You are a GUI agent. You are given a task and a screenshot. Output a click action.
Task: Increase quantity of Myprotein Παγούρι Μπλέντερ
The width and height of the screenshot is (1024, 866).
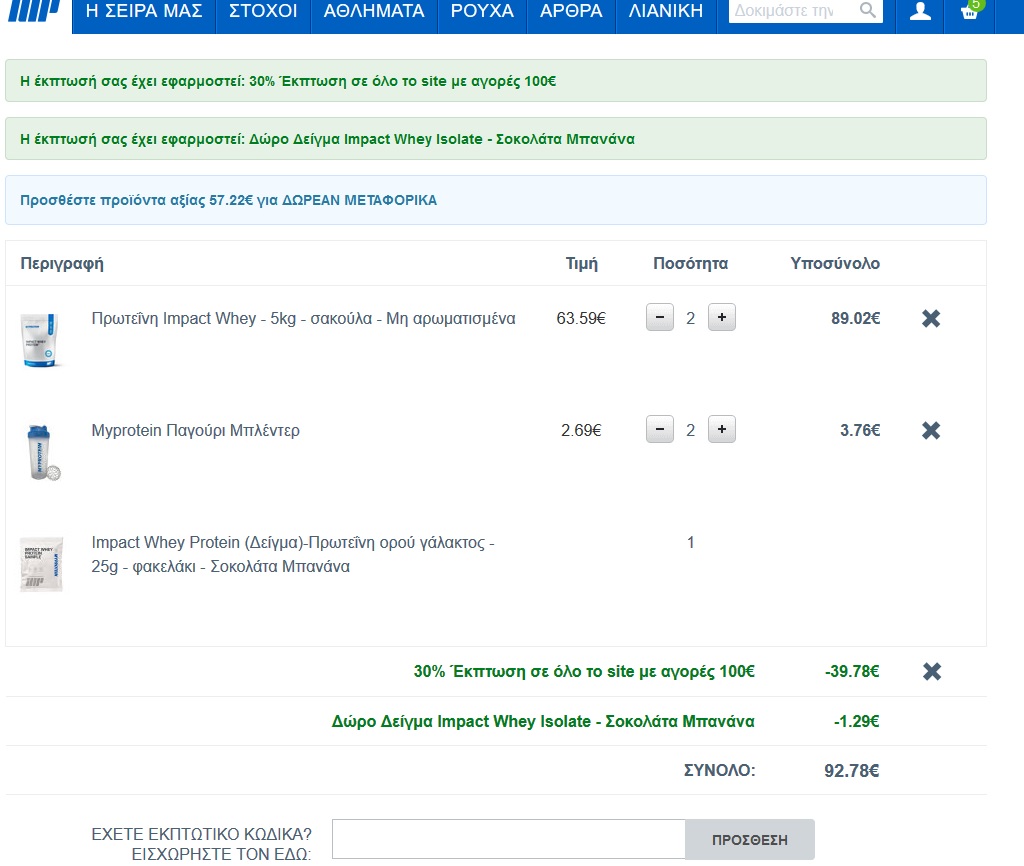click(722, 429)
